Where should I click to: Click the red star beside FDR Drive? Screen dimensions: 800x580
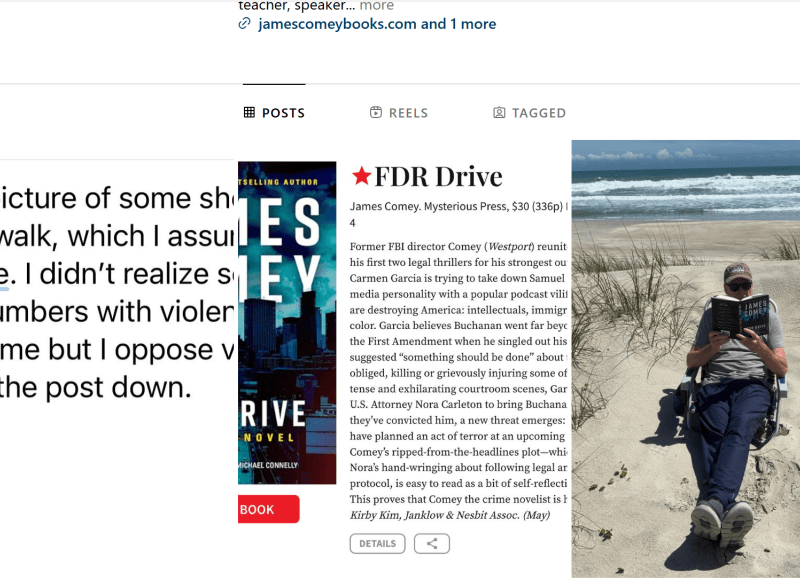point(361,176)
